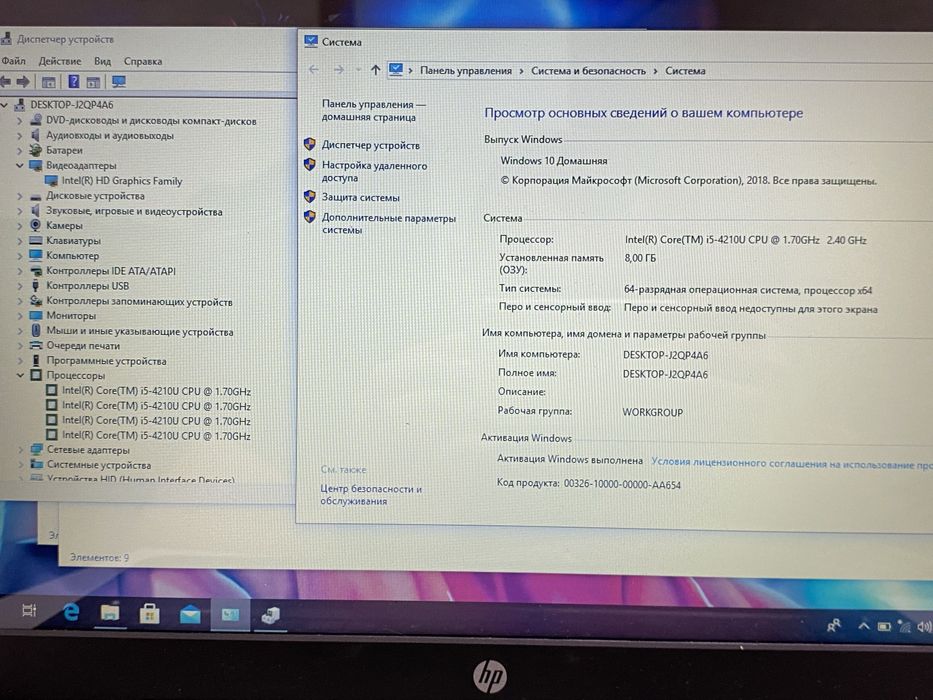
Task: Select Сетевые адаптеры tree item
Action: pyautogui.click(x=88, y=450)
